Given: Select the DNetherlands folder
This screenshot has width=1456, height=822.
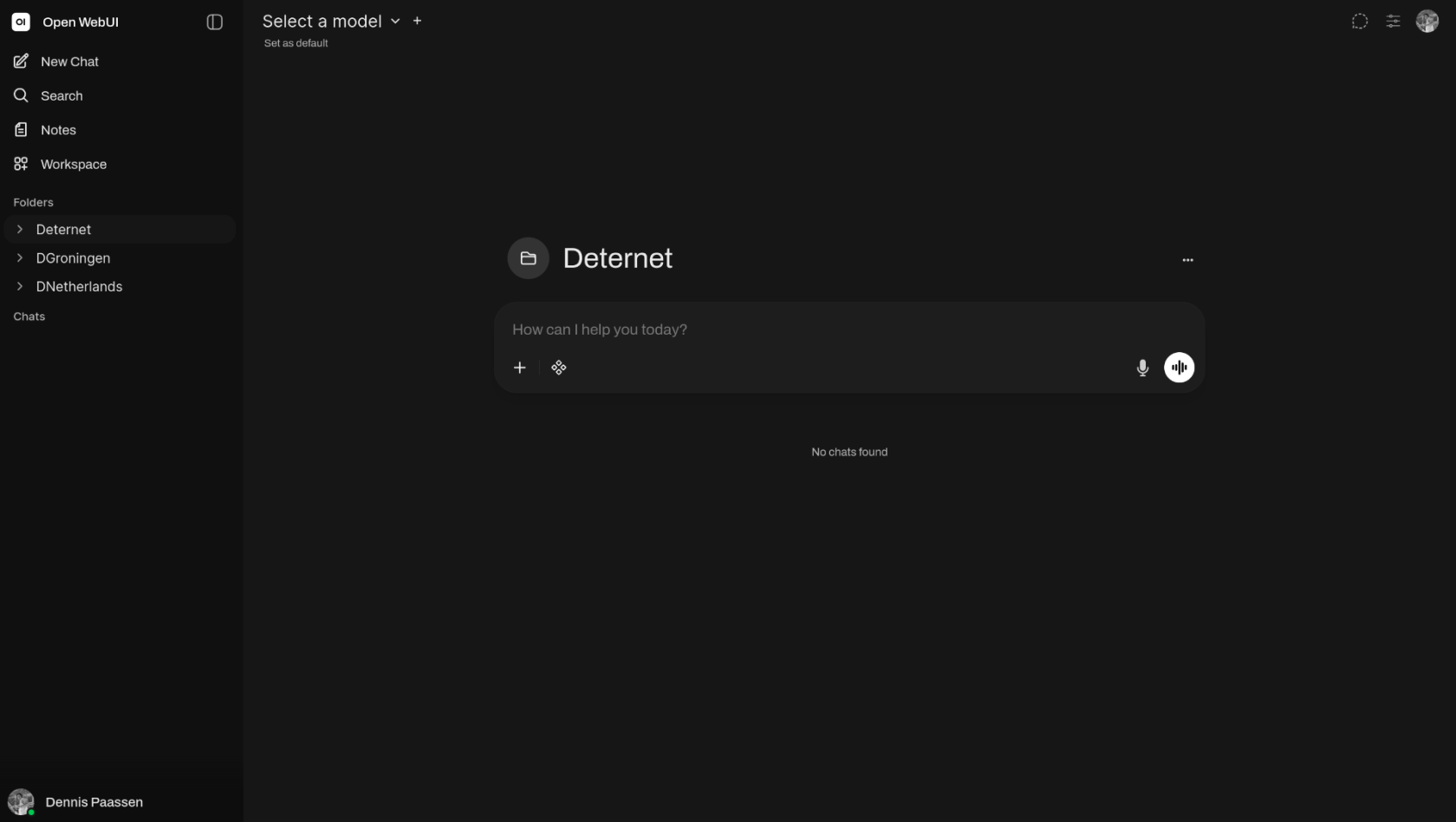Looking at the screenshot, I should [79, 286].
